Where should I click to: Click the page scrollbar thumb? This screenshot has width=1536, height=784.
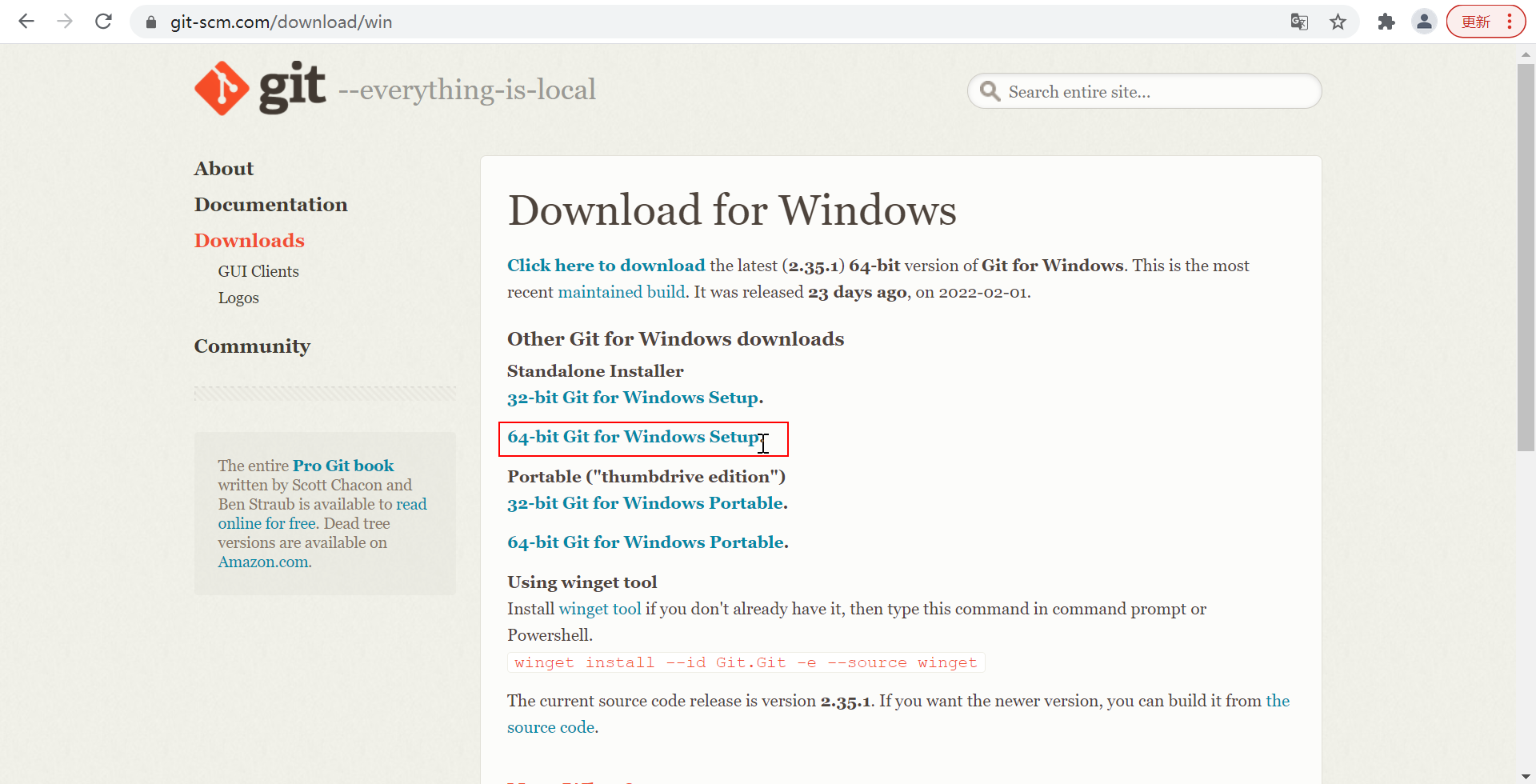(1526, 256)
